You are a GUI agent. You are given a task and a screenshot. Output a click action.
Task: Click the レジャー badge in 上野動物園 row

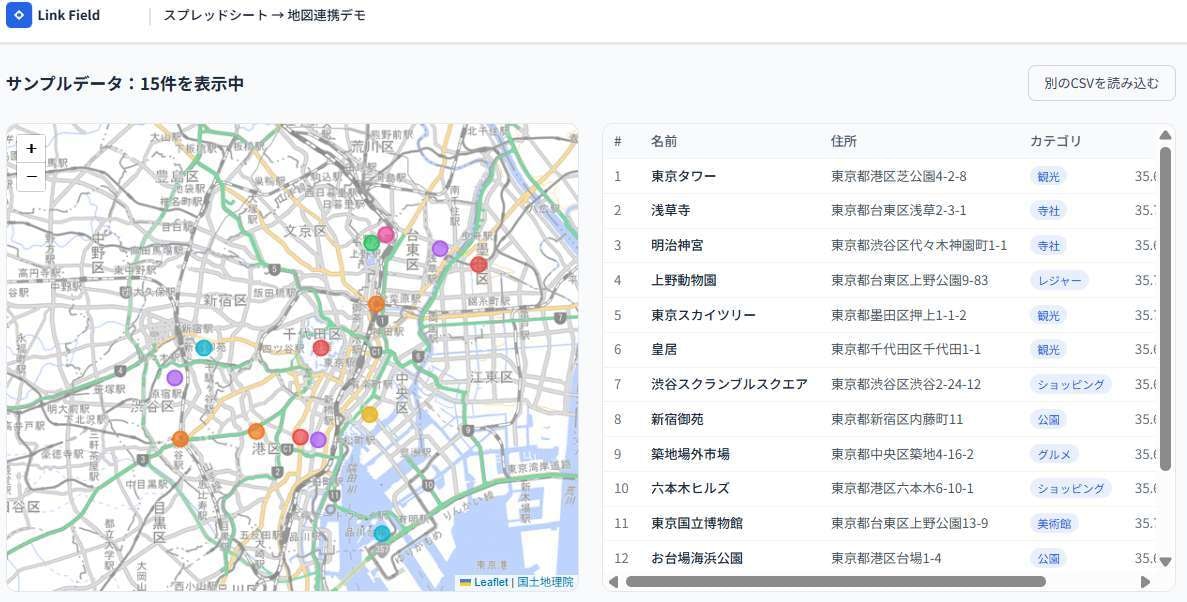[x=1059, y=280]
